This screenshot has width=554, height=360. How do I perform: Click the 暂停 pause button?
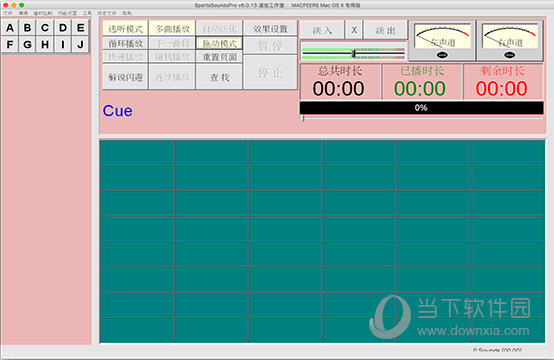pyautogui.click(x=270, y=46)
